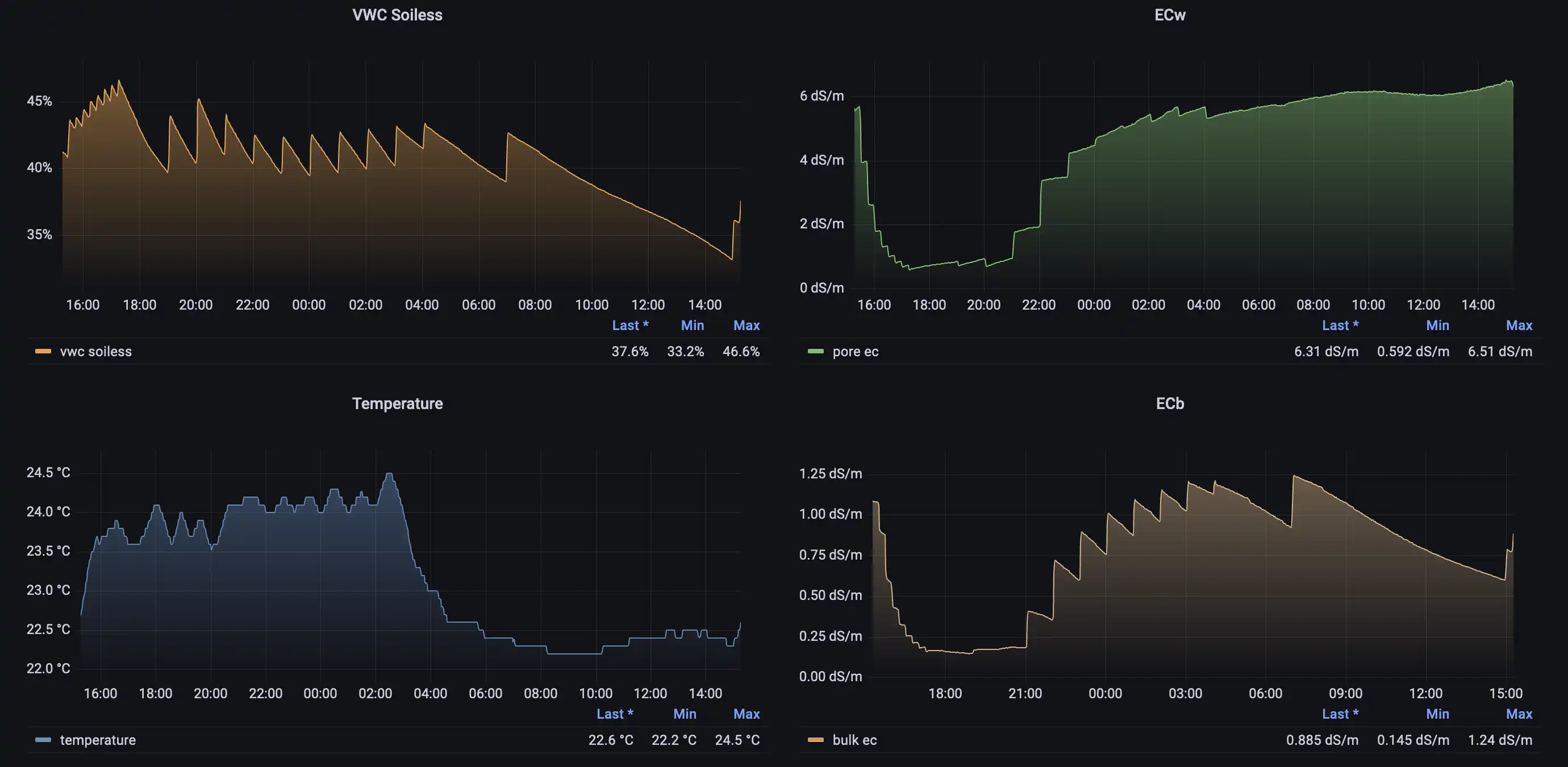Click the VWC peak in the soiless graph
Image resolution: width=1568 pixels, height=767 pixels.
coord(119,81)
